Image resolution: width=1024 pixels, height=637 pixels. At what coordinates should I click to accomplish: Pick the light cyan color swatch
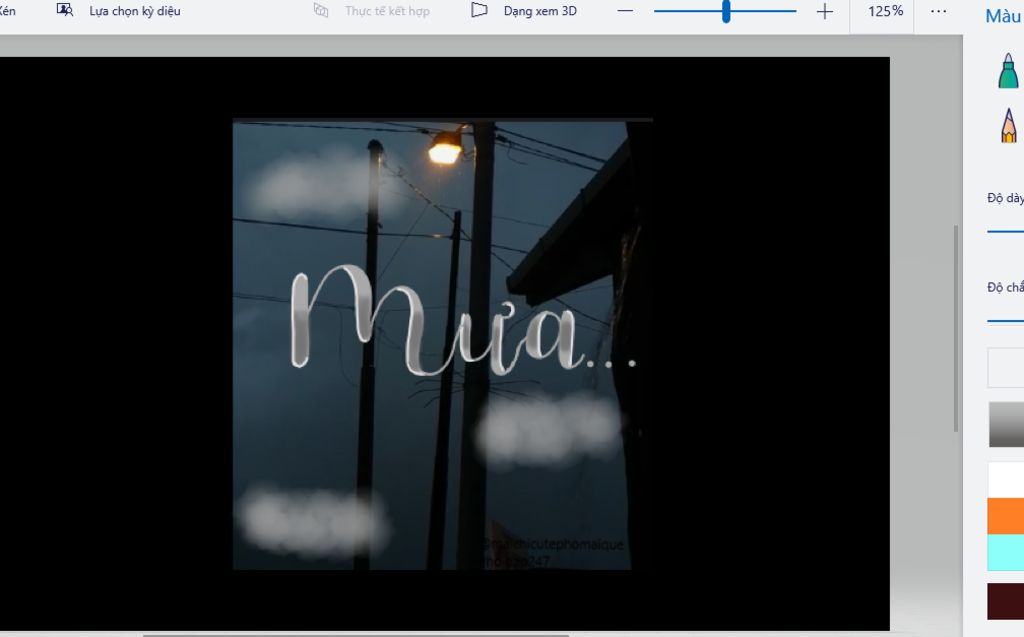[x=1006, y=553]
